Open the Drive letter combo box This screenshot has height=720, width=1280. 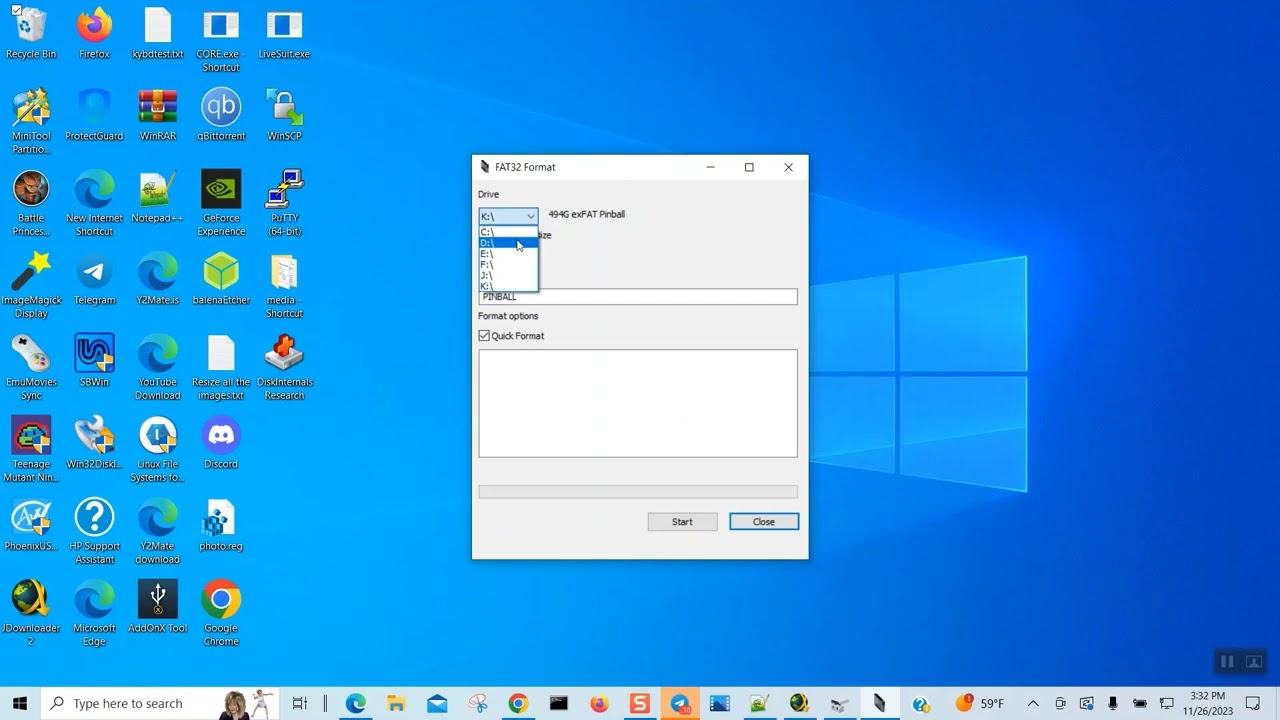pos(508,216)
